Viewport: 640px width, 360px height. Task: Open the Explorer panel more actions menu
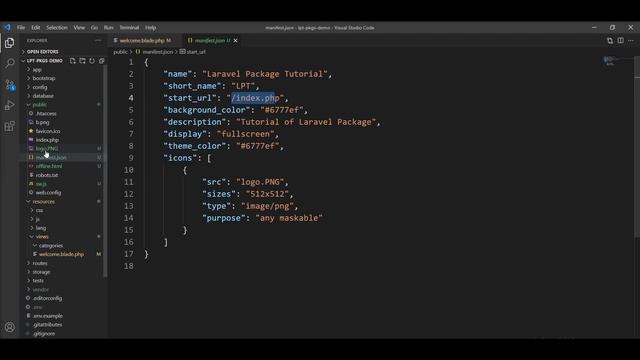coord(98,40)
